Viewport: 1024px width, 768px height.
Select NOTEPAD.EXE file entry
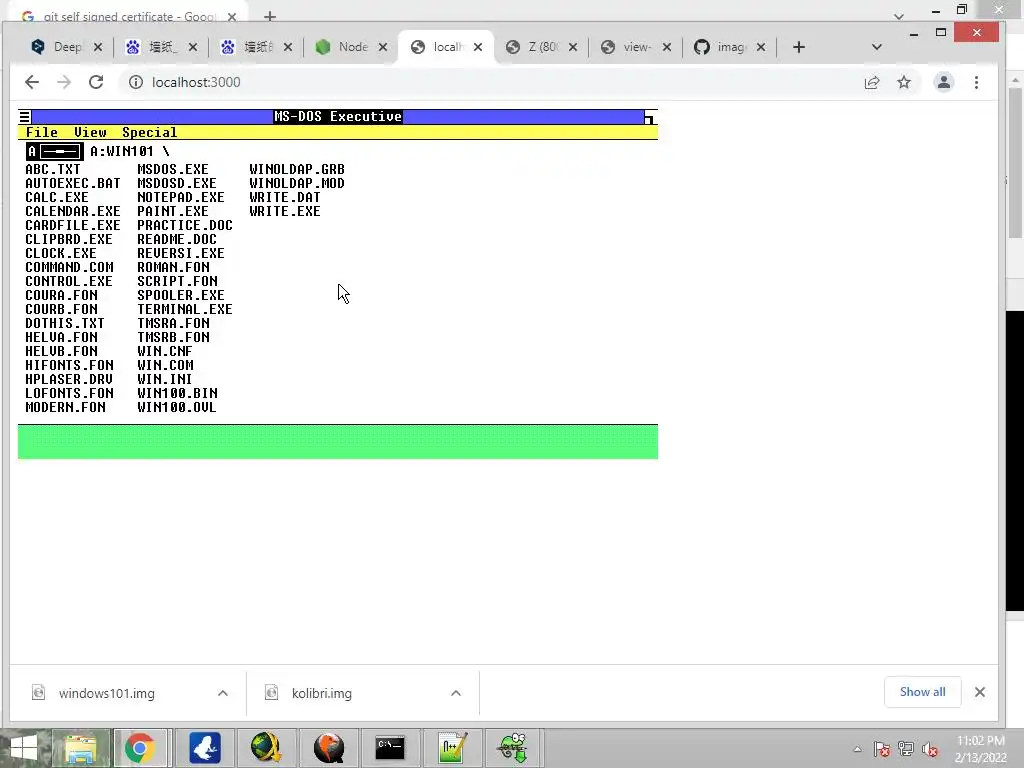click(181, 197)
